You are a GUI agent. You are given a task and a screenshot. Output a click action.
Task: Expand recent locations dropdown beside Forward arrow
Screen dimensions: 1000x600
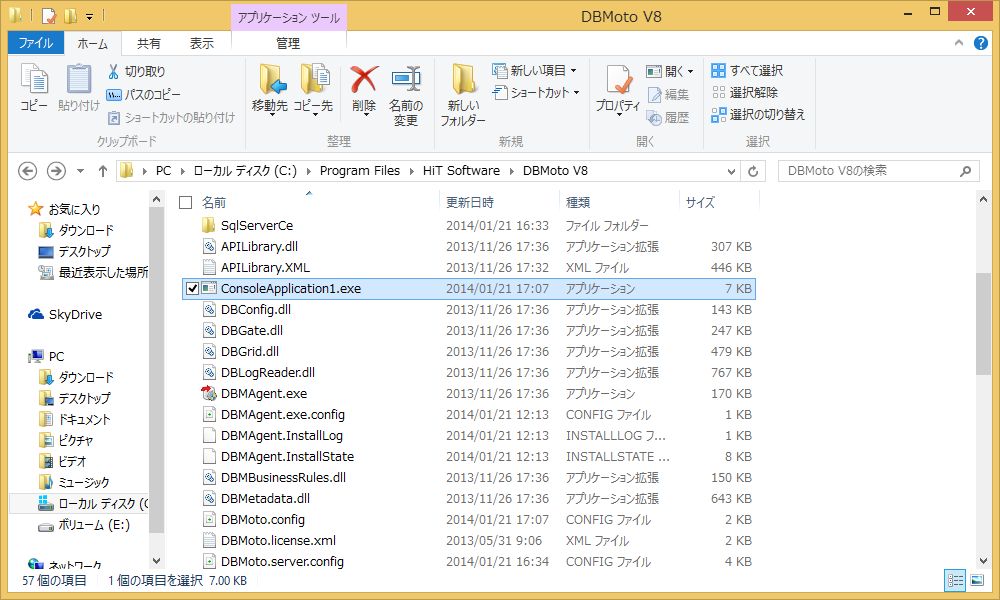click(x=80, y=171)
